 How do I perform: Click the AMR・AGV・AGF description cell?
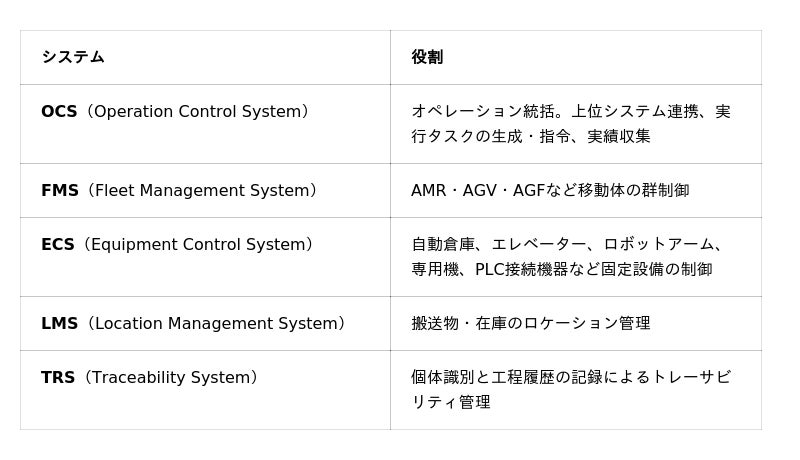pyautogui.click(x=576, y=190)
